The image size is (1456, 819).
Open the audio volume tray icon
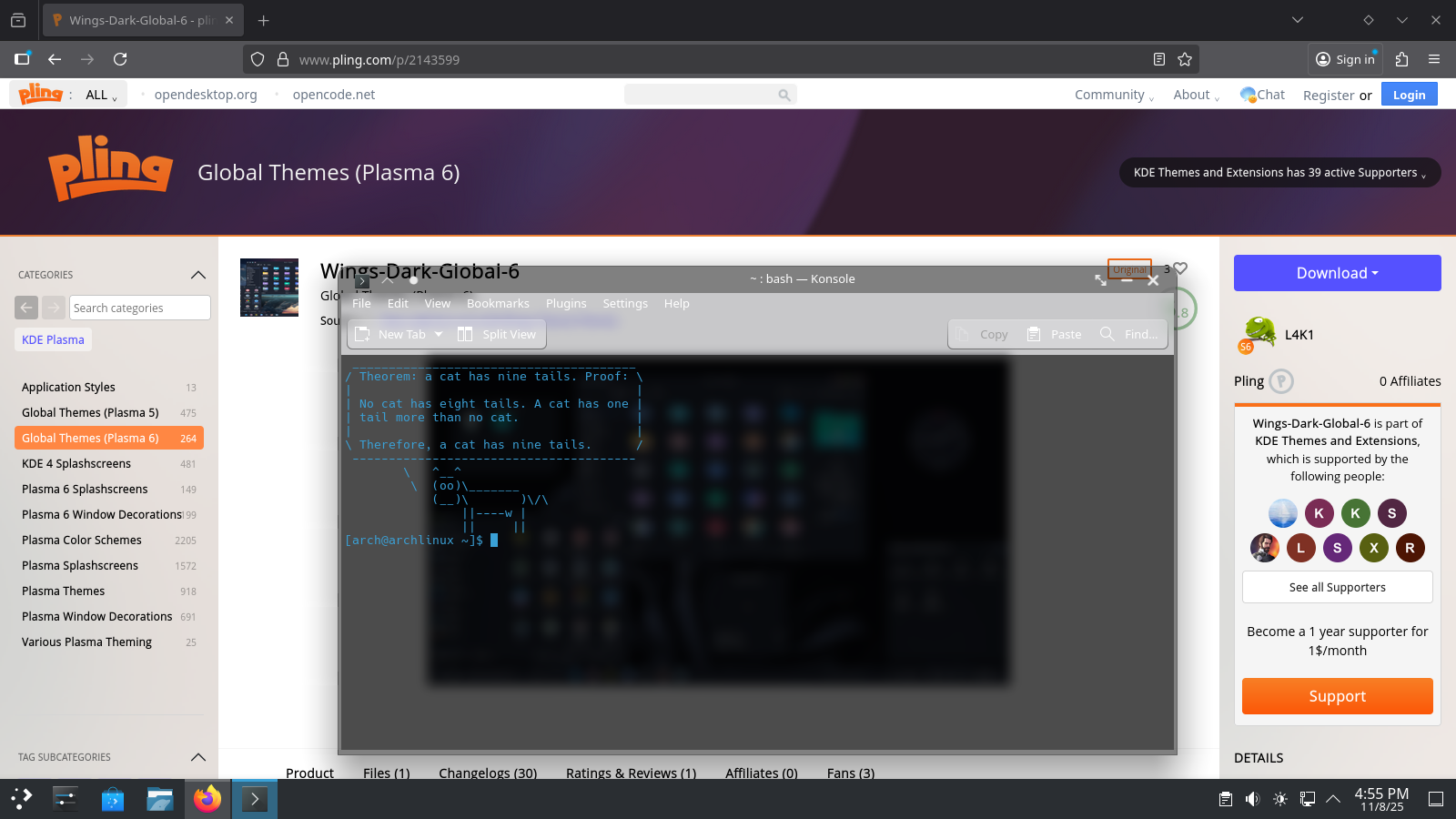[x=1253, y=799]
